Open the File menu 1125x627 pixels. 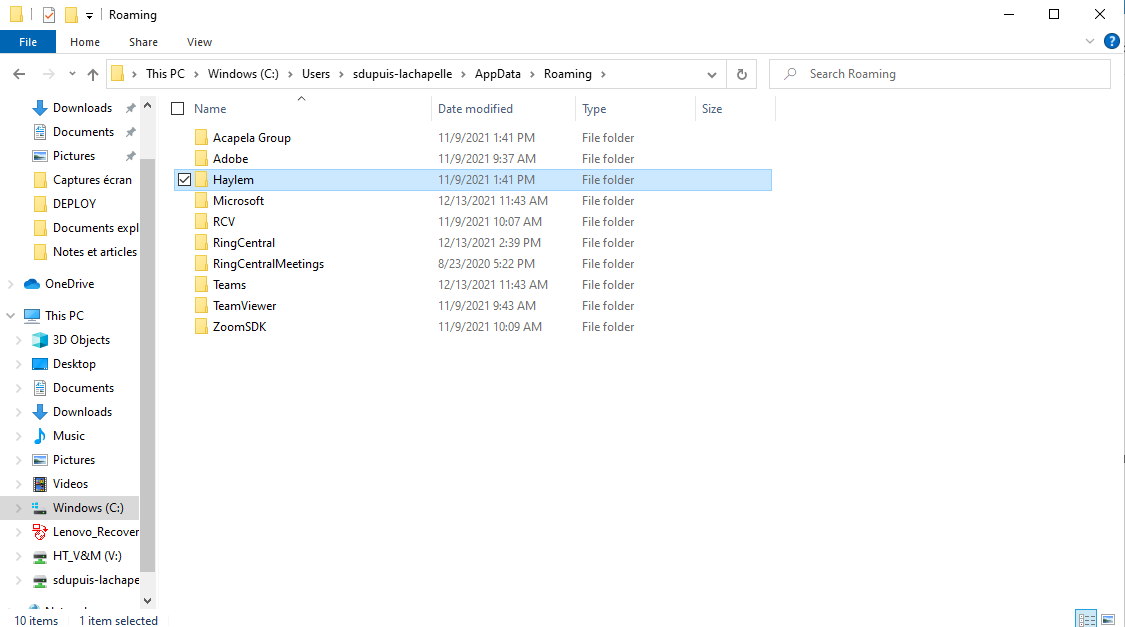pyautogui.click(x=28, y=42)
